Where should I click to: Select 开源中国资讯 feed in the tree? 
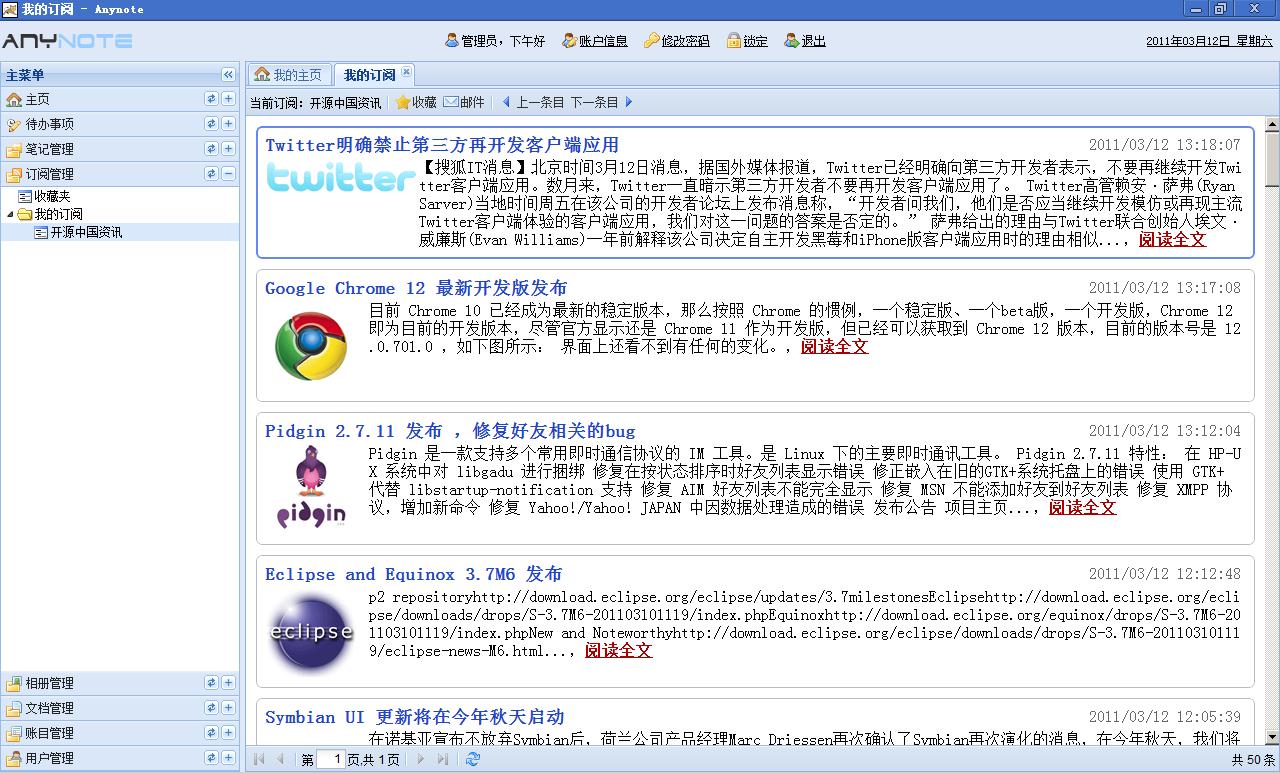click(86, 232)
